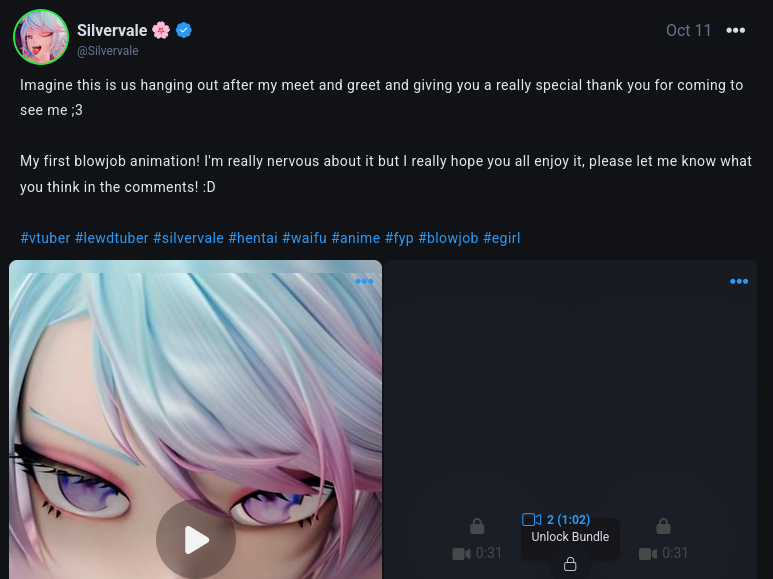Open the @Silvervale handle link
This screenshot has height=579, width=773.
107,51
